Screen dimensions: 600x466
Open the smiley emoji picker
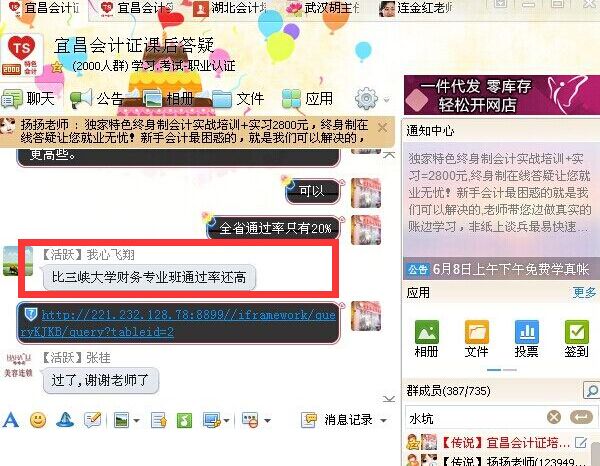coord(38,420)
